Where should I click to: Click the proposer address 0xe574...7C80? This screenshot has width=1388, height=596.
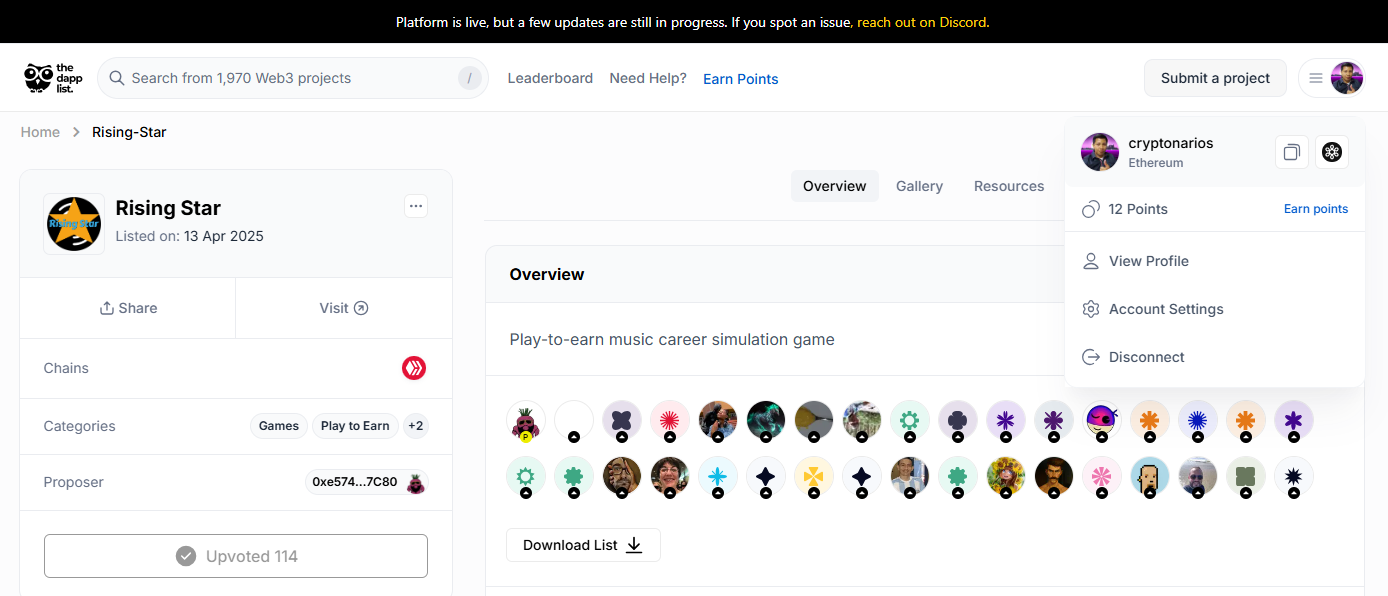pyautogui.click(x=355, y=482)
